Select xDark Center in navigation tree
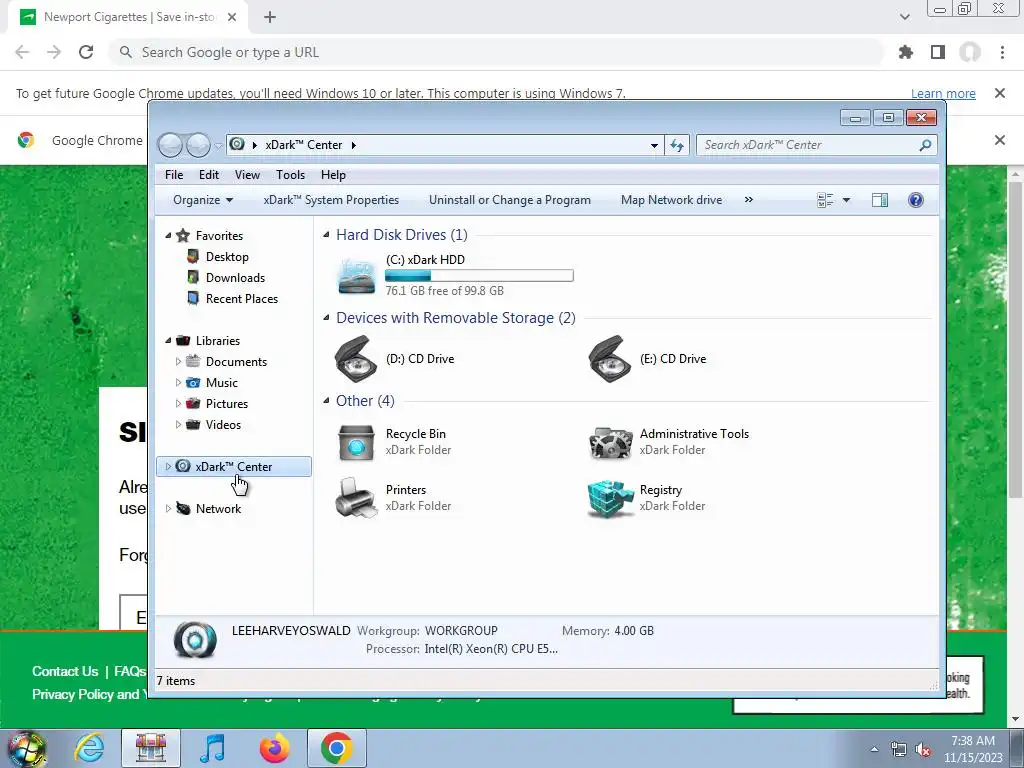The image size is (1024, 768). click(234, 466)
